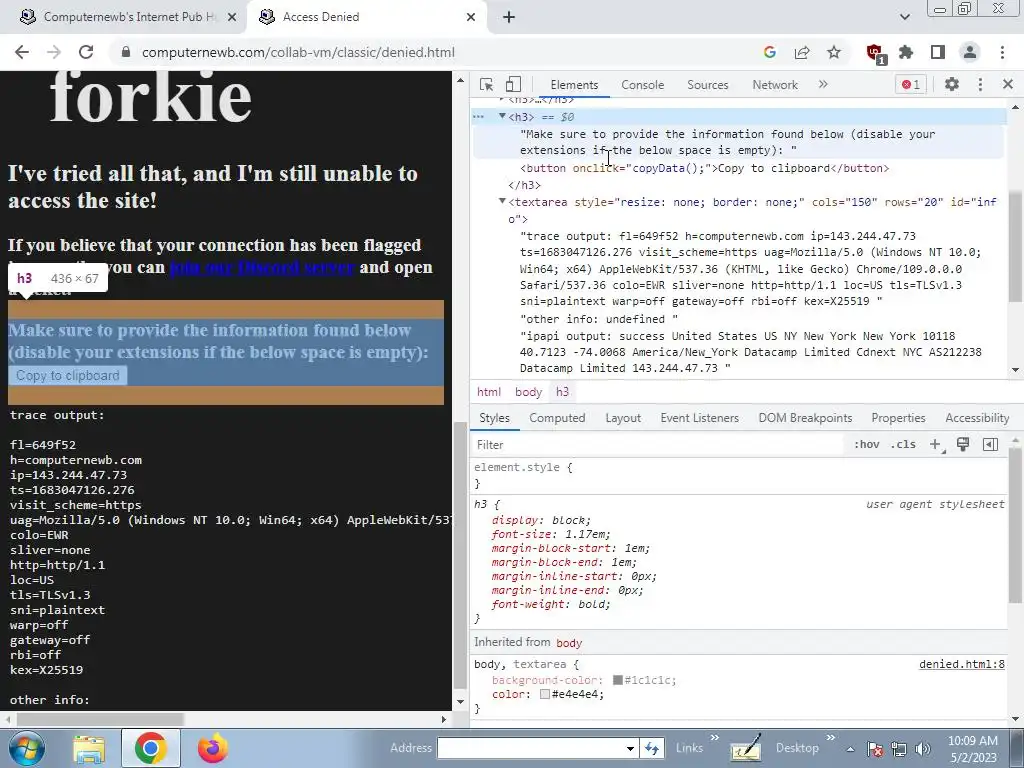This screenshot has height=768, width=1024.
Task: Click inherited-from body link
Action: click(x=569, y=643)
